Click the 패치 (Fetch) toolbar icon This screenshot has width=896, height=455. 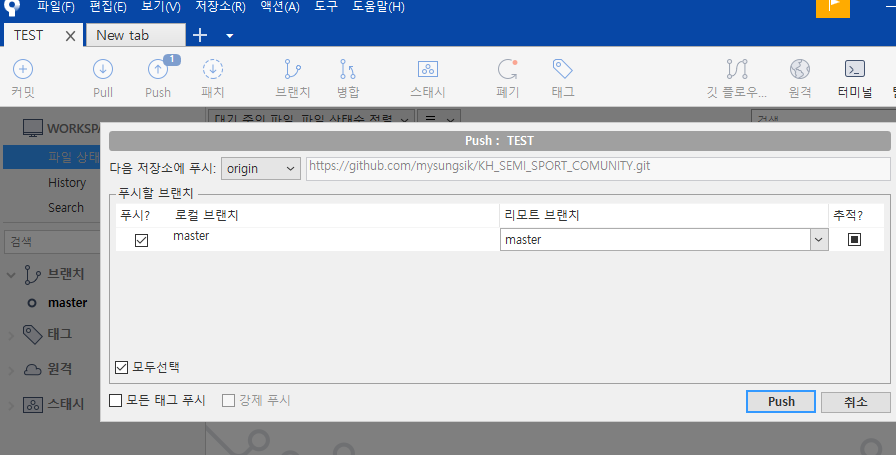[x=213, y=69]
